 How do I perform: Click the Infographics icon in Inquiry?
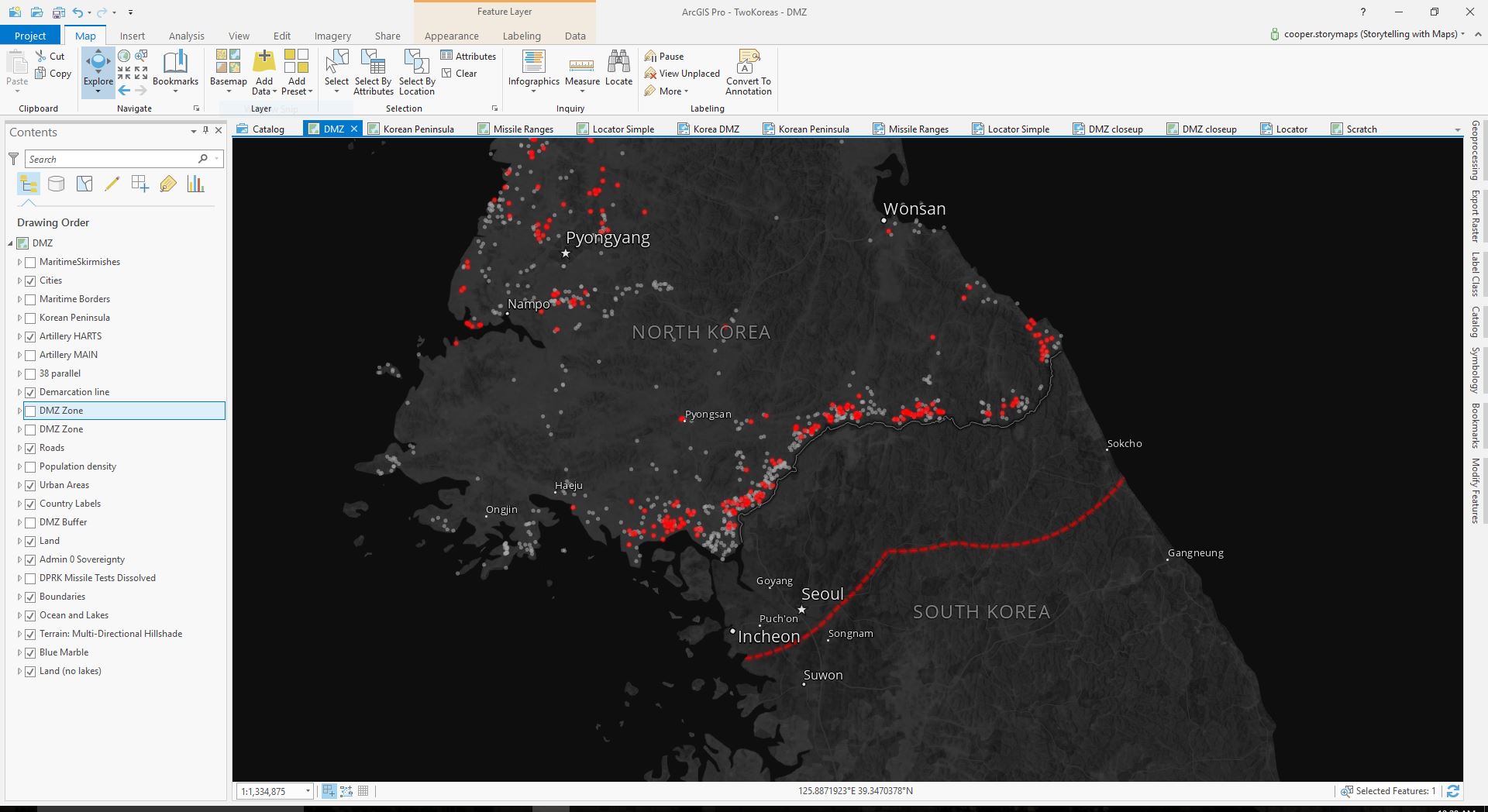(x=533, y=62)
